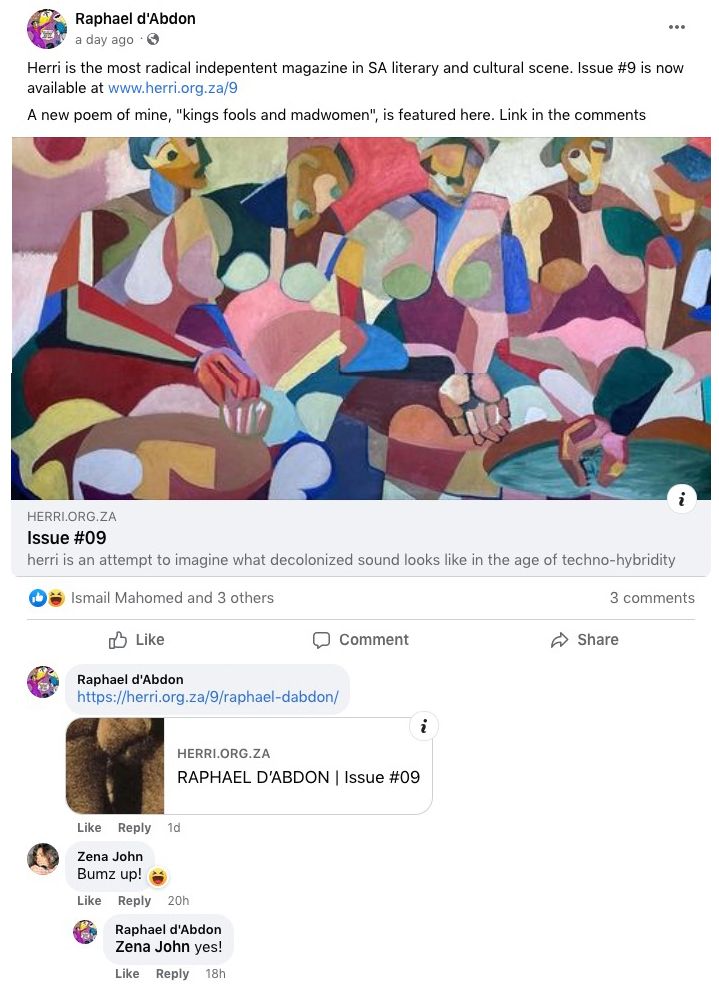Open the www.herri.org.za/9 link in the post
Image resolution: width=719 pixels, height=1002 pixels.
173,88
